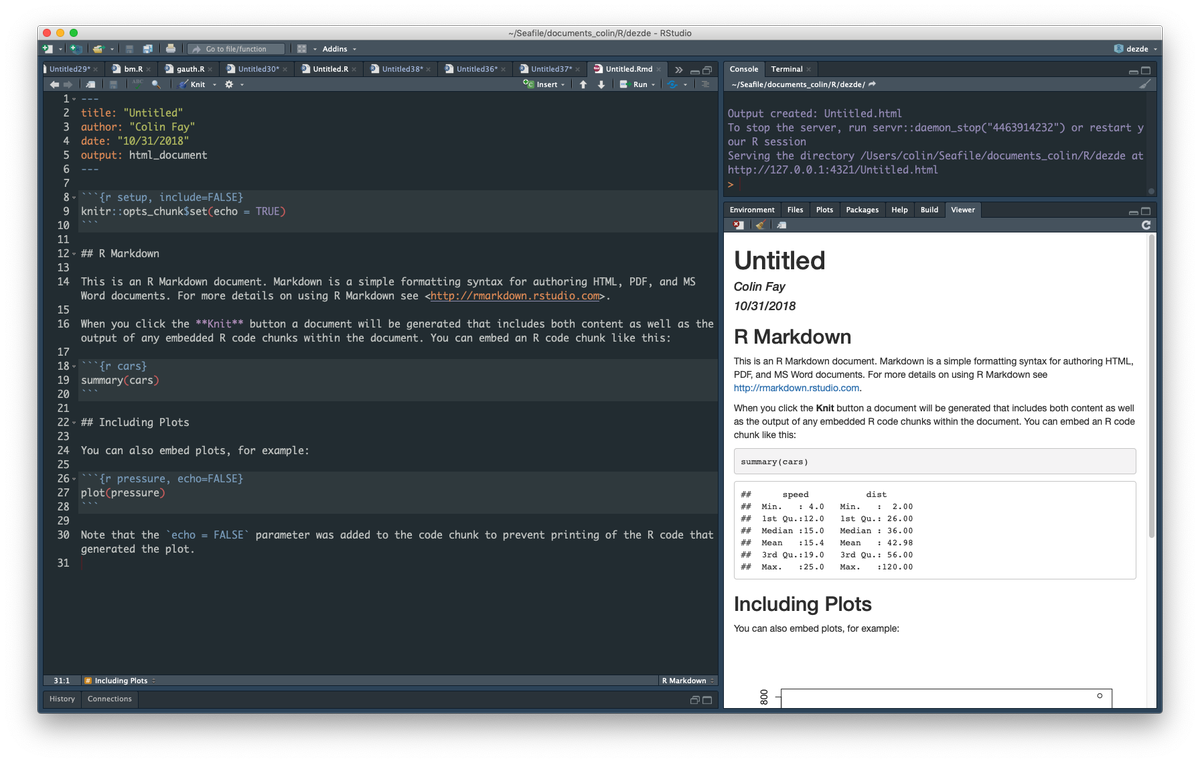Go back to previous source location
The height and width of the screenshot is (763, 1200).
tap(54, 84)
